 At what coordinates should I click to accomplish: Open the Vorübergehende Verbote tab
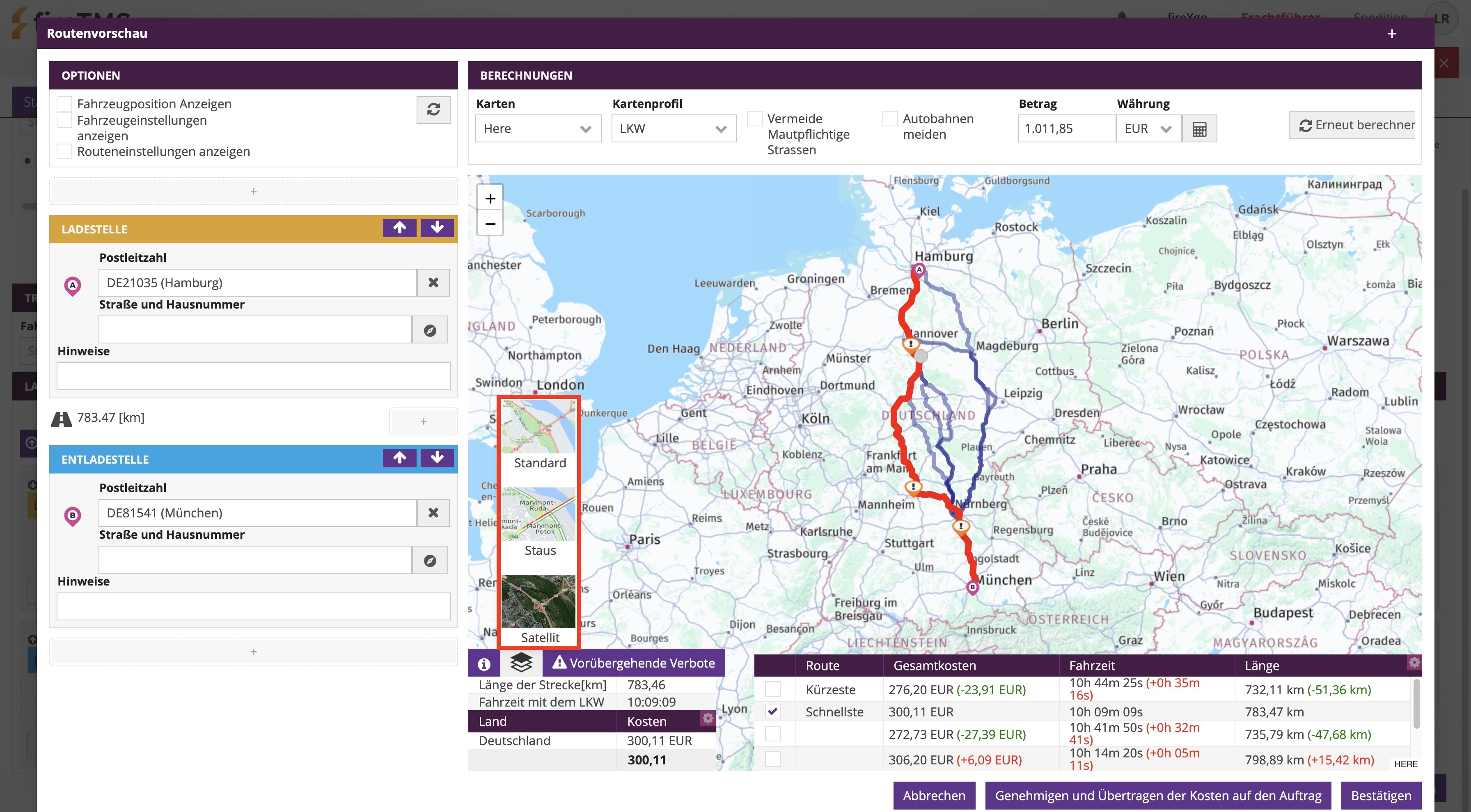click(x=633, y=663)
